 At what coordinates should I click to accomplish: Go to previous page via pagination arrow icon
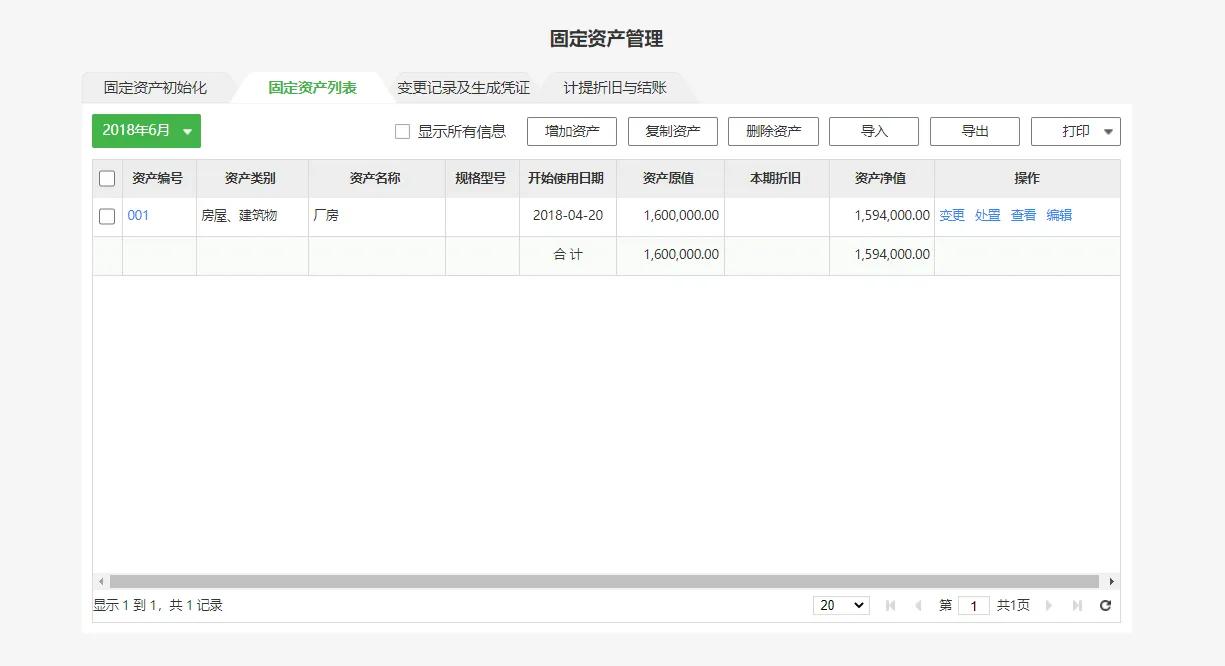coord(918,604)
